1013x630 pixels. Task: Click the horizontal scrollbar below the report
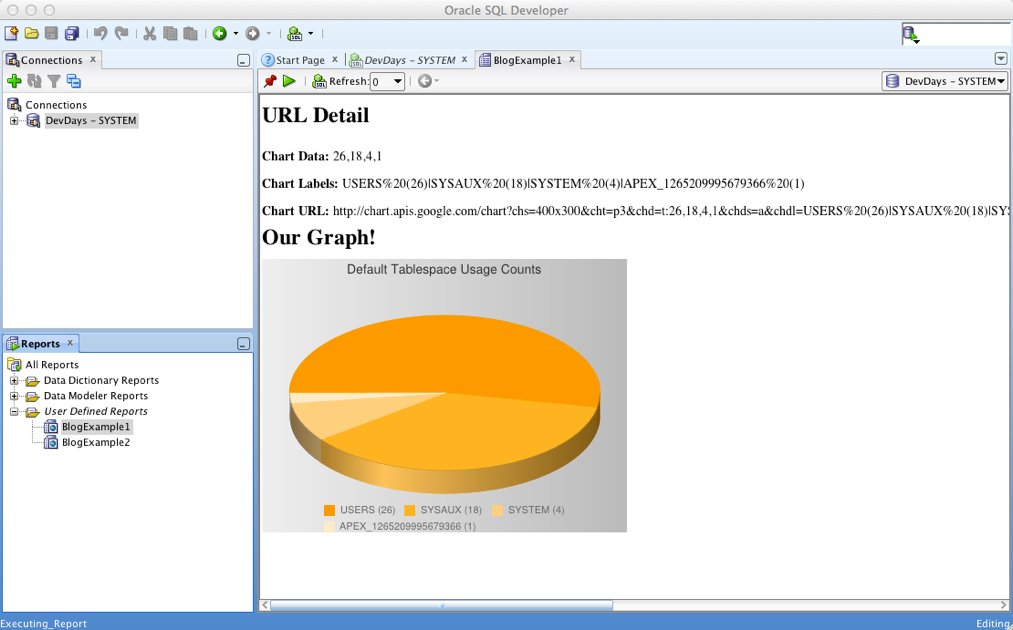tap(440, 605)
